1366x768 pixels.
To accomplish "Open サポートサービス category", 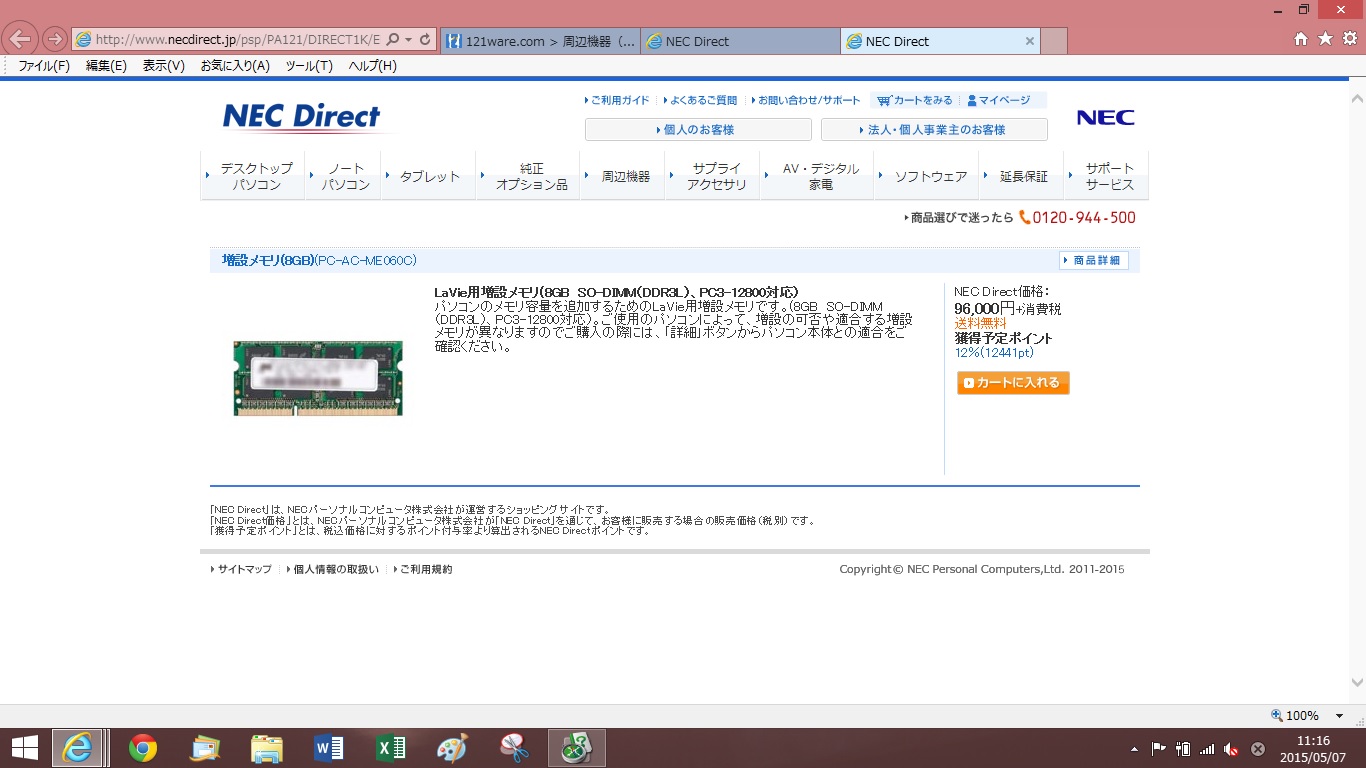I will pyautogui.click(x=1107, y=176).
